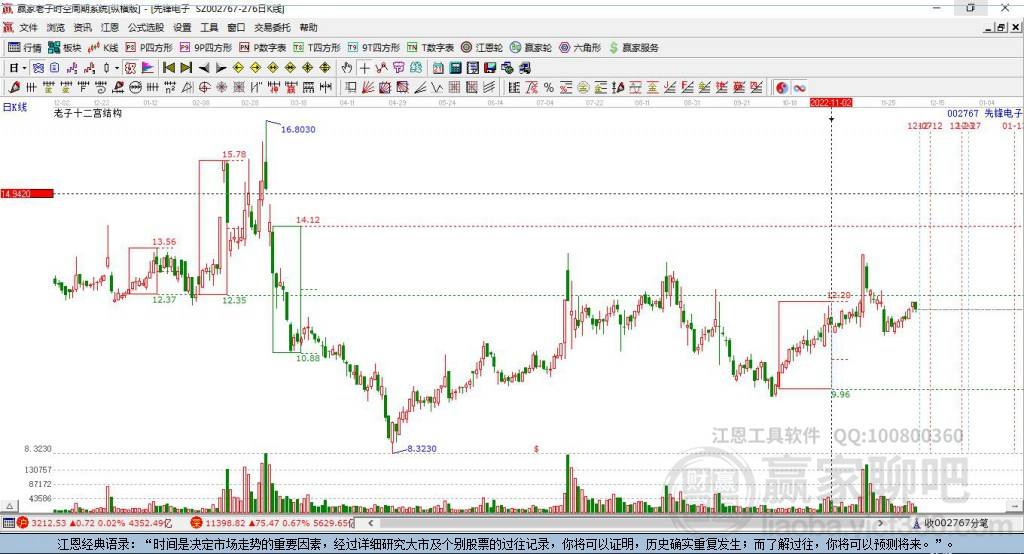Jump to first bar arrow icon
This screenshot has width=1024, height=554.
point(168,67)
